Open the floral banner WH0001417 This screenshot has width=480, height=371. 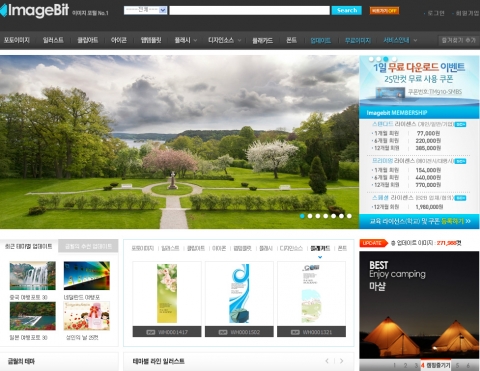click(167, 294)
